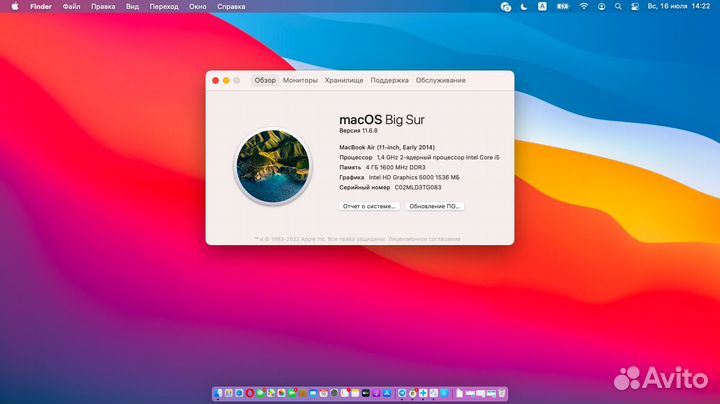Screen dimensions: 720x404
Task: Open the Calendar dock icon
Action: [x=324, y=393]
